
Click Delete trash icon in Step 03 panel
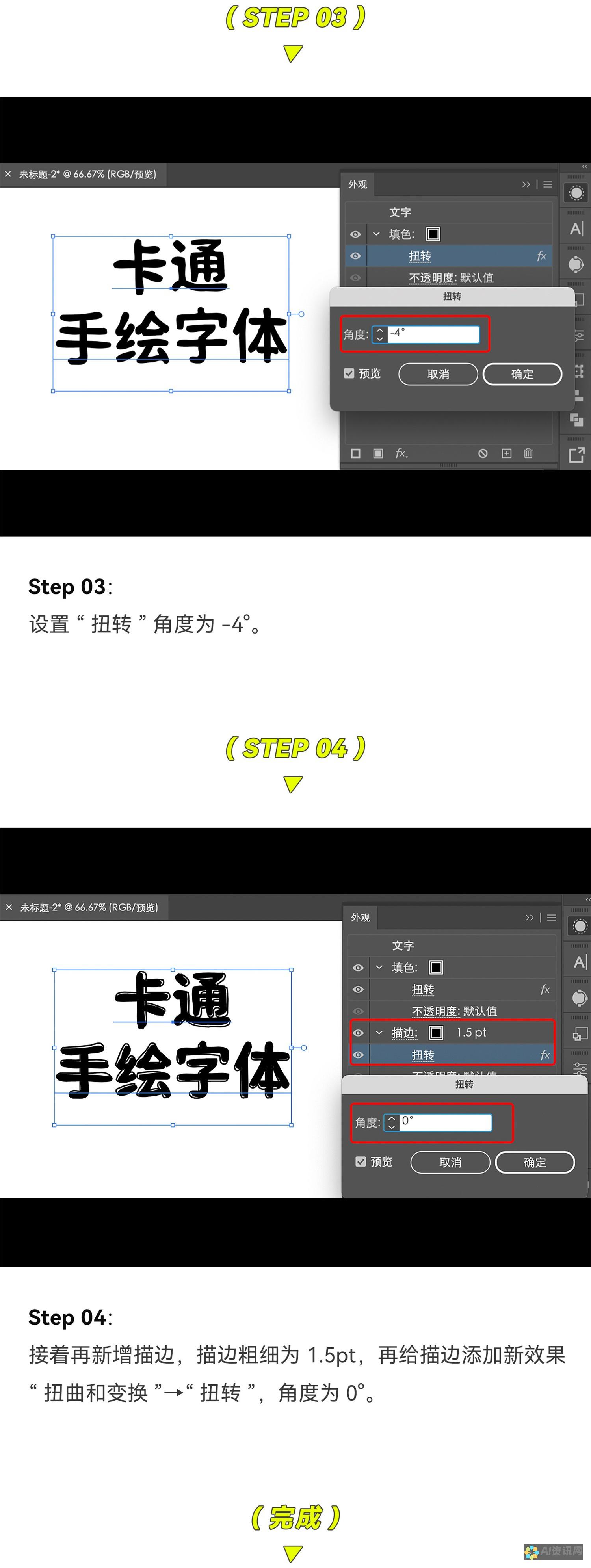tap(528, 453)
